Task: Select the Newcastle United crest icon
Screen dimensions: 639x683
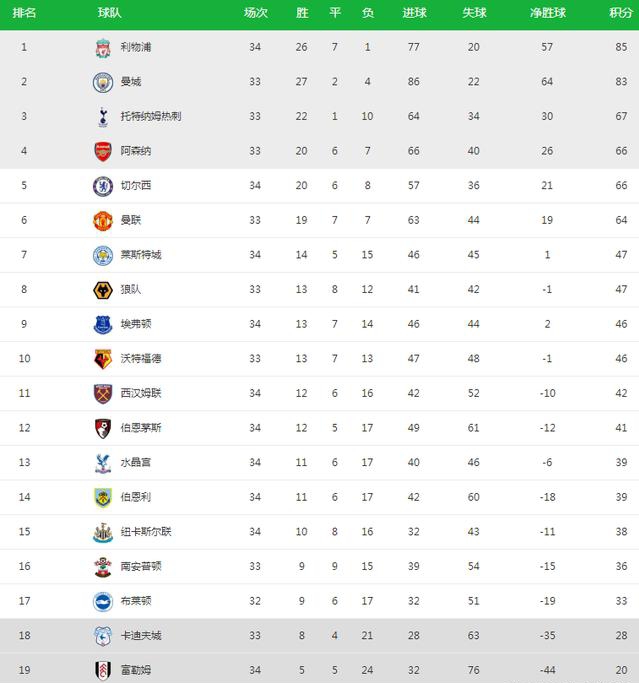Action: (103, 532)
